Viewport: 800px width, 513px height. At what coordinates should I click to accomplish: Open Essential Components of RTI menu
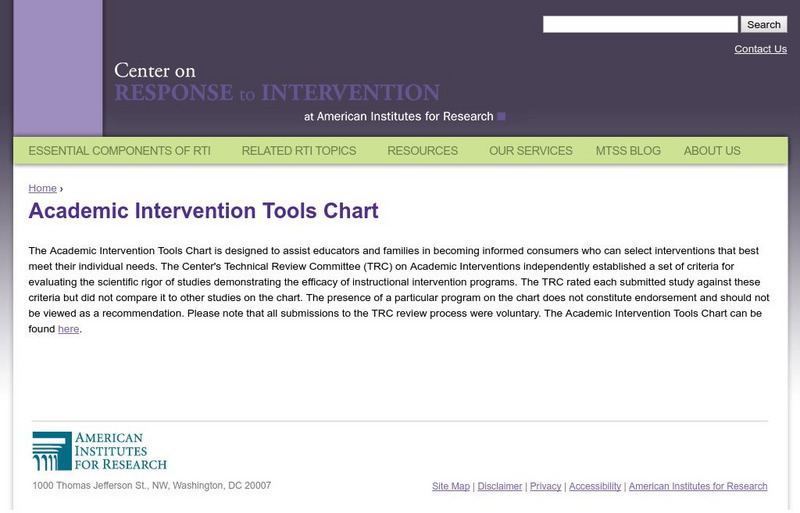pos(119,151)
